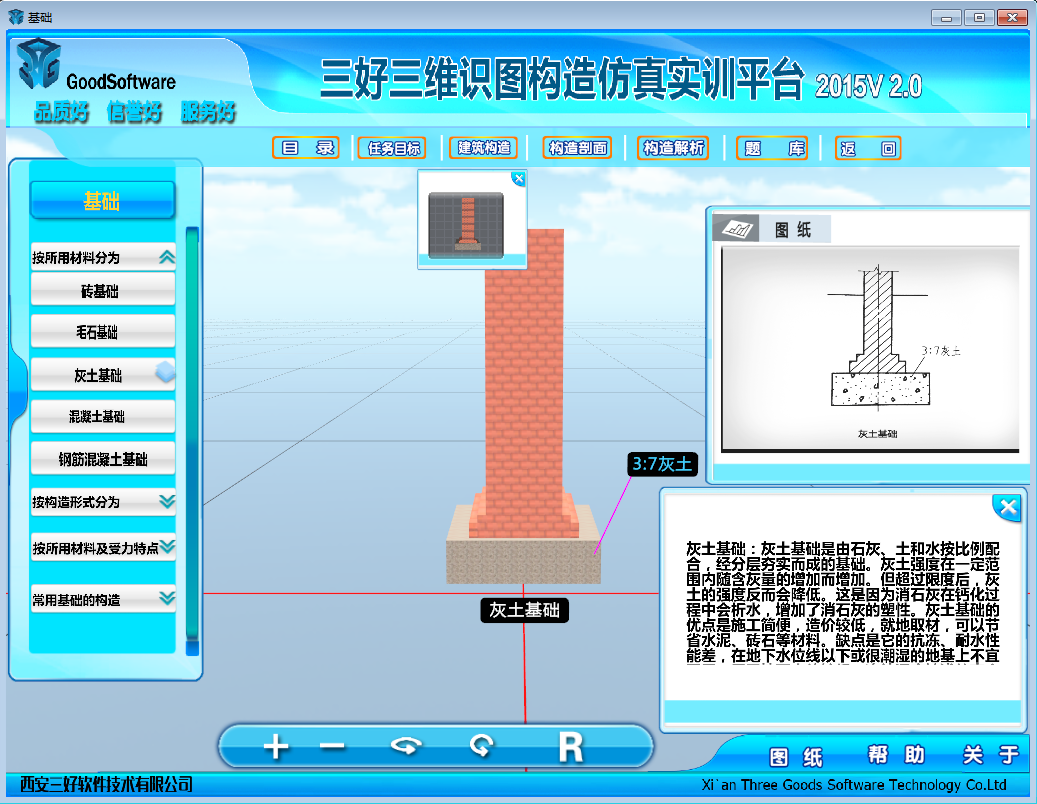Select the 砖基础 foundation type

(103, 291)
